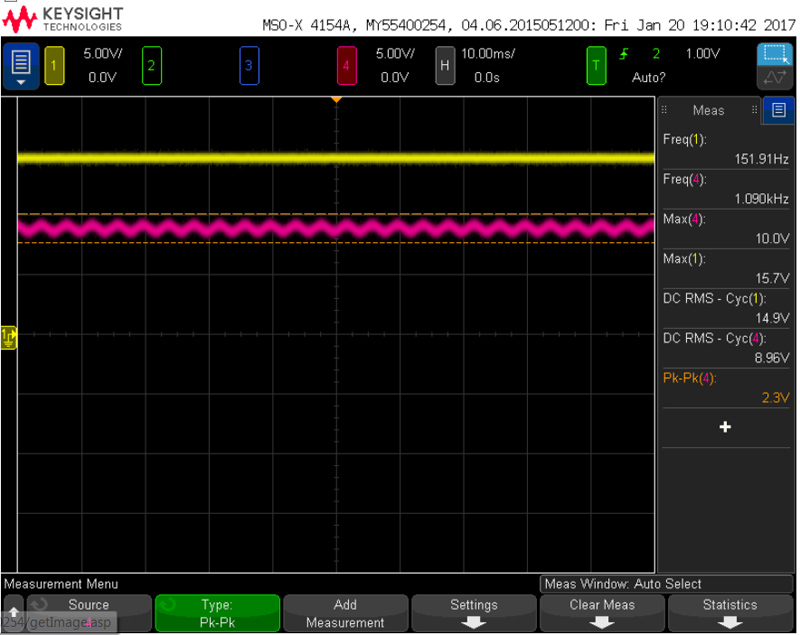Expand the Source softkey dropdown
This screenshot has height=635, width=800.
88,612
